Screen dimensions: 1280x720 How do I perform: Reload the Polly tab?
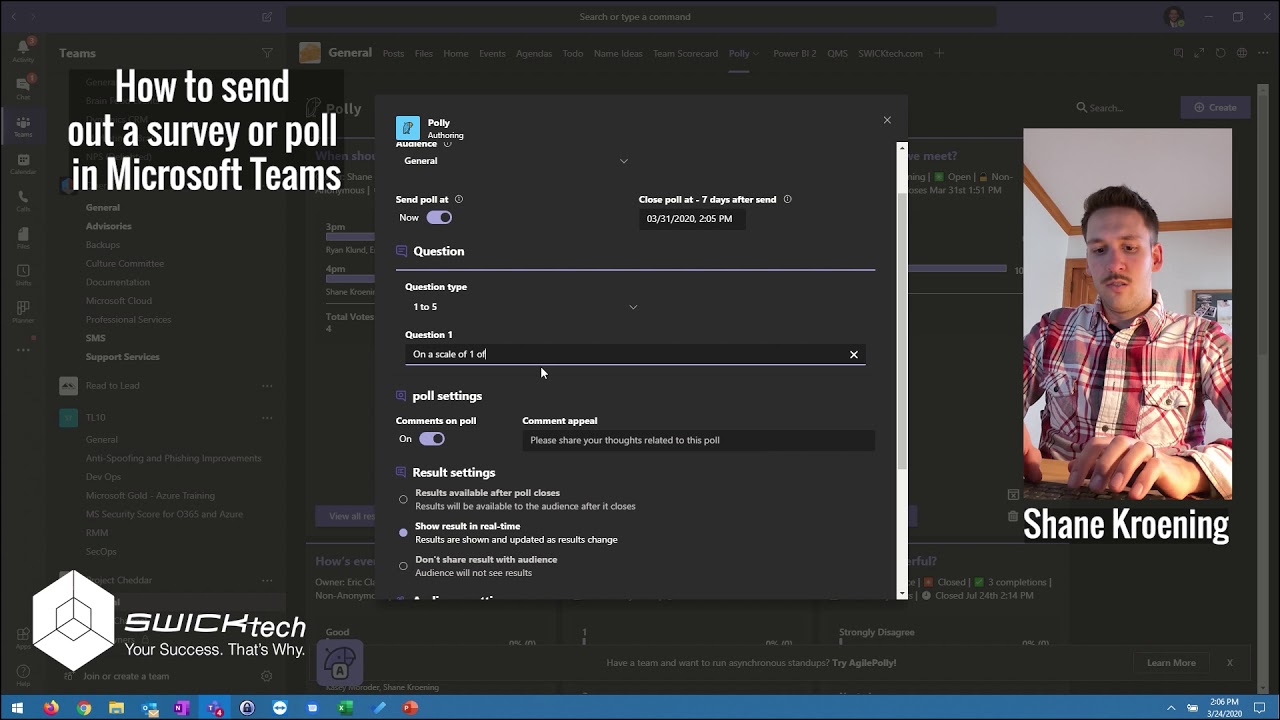coord(1221,53)
